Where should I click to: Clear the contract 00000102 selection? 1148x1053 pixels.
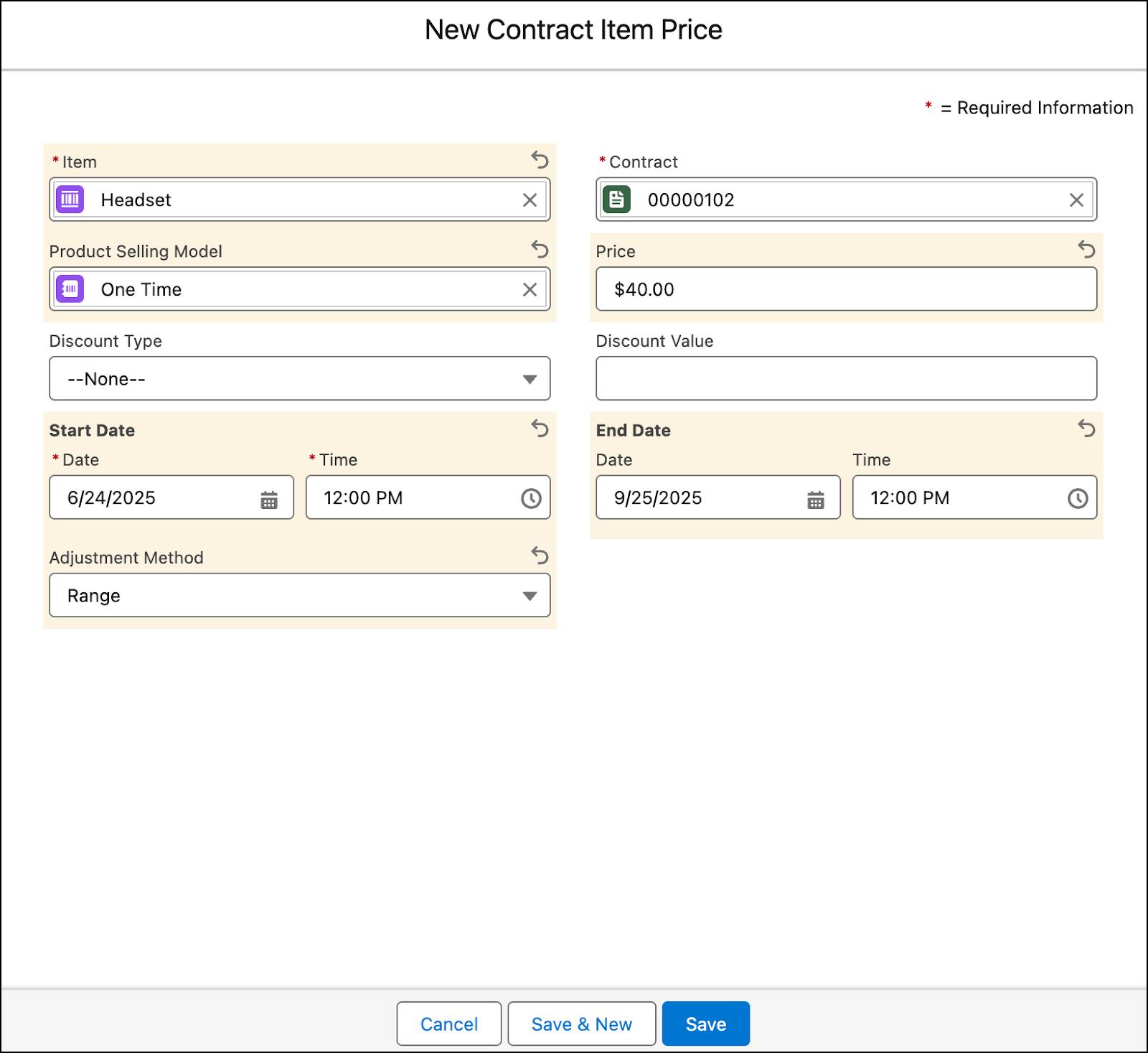click(1076, 200)
